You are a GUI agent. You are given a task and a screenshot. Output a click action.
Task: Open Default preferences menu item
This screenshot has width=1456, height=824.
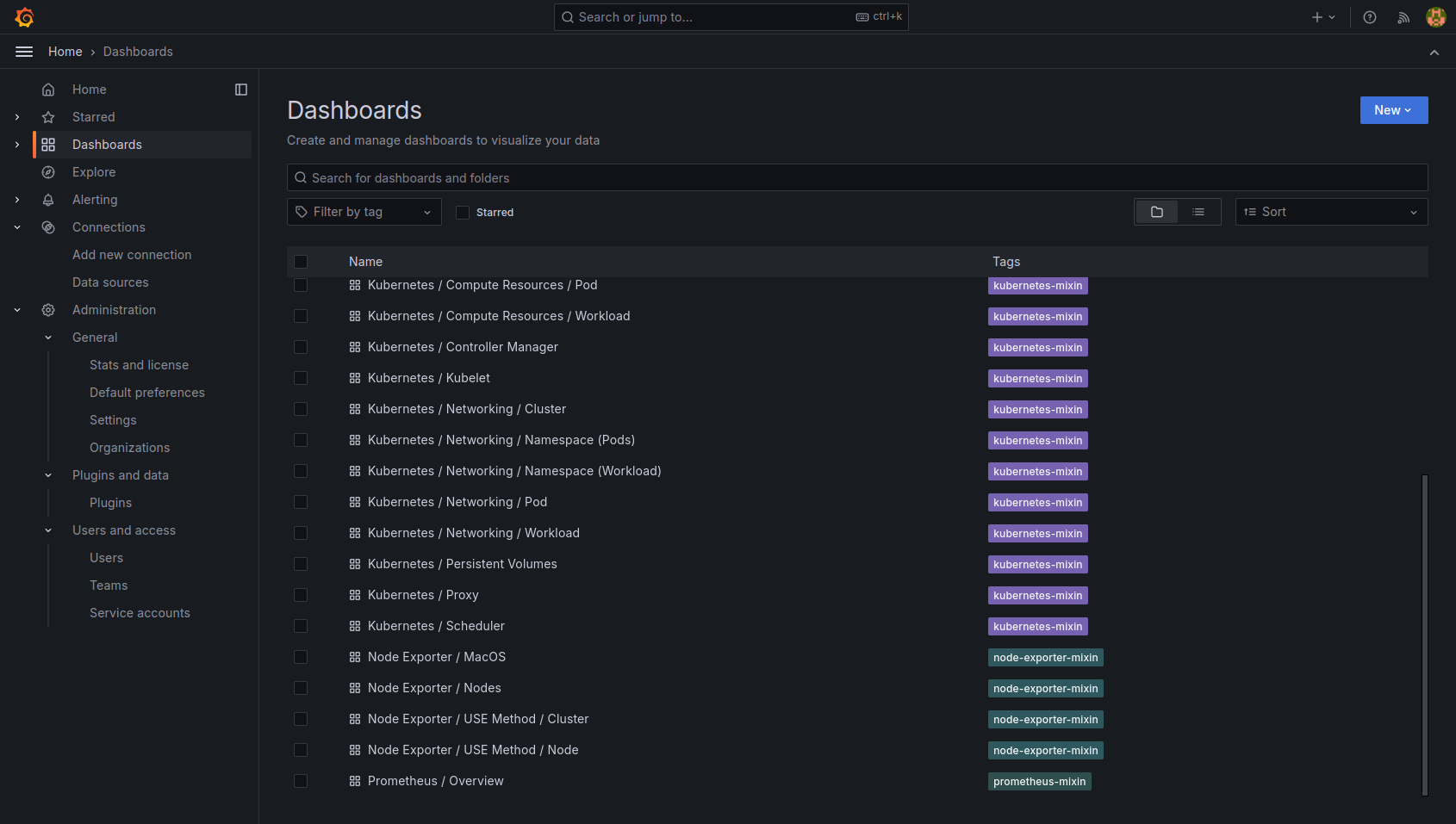tap(147, 393)
